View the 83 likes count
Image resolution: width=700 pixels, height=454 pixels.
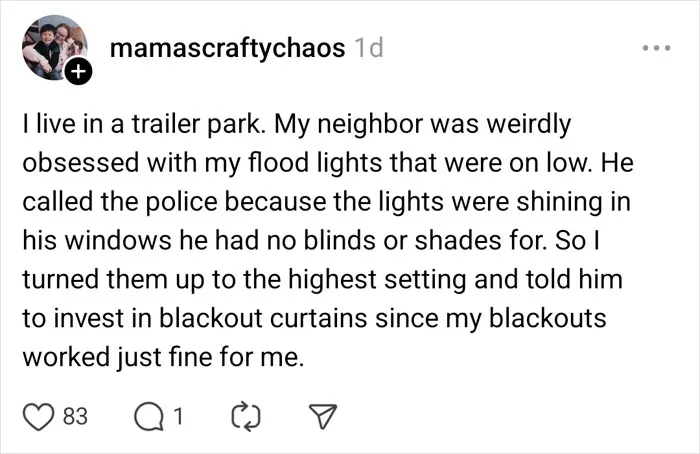tap(75, 417)
